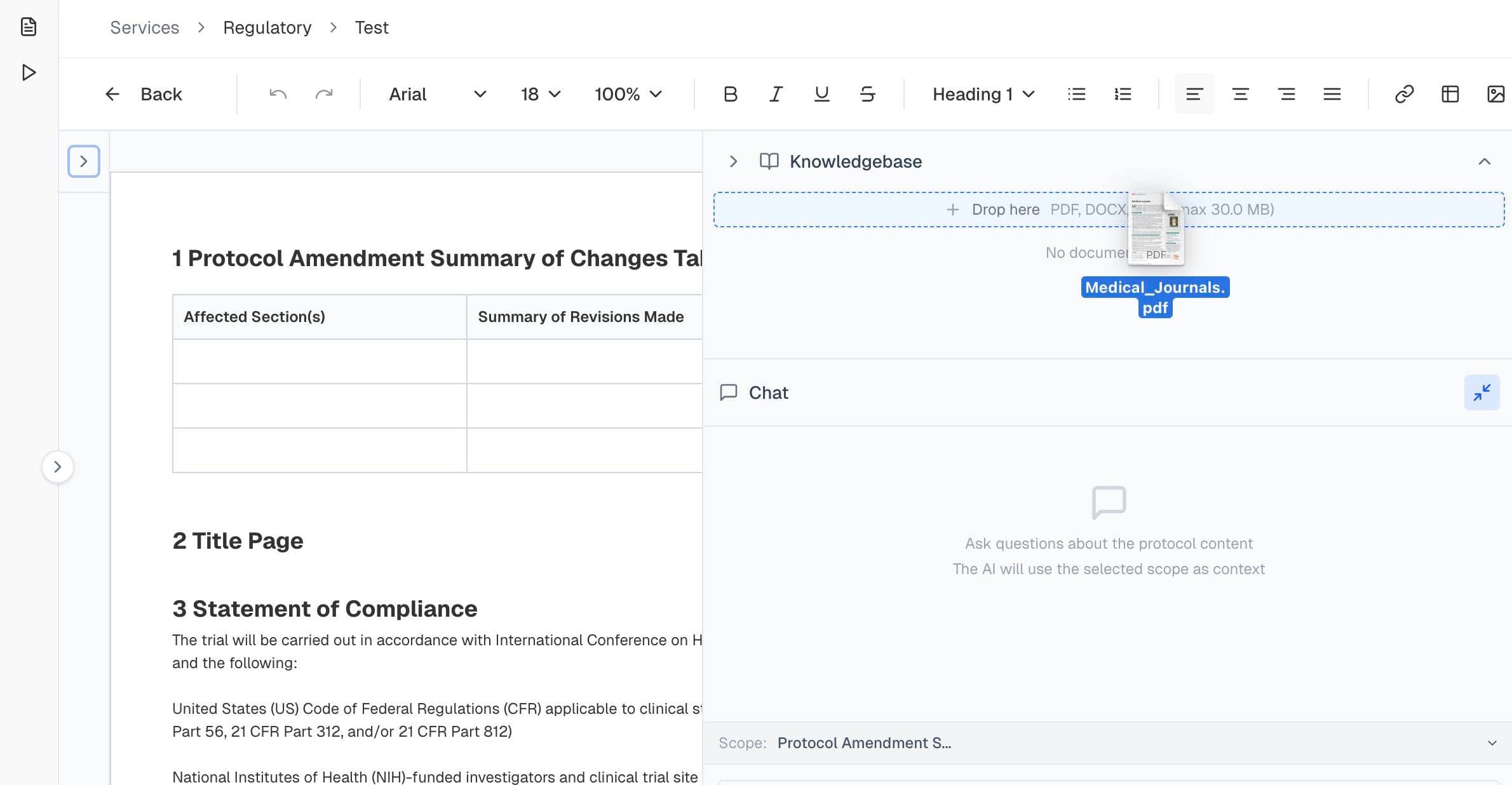Insert a table from the toolbar

1450,94
